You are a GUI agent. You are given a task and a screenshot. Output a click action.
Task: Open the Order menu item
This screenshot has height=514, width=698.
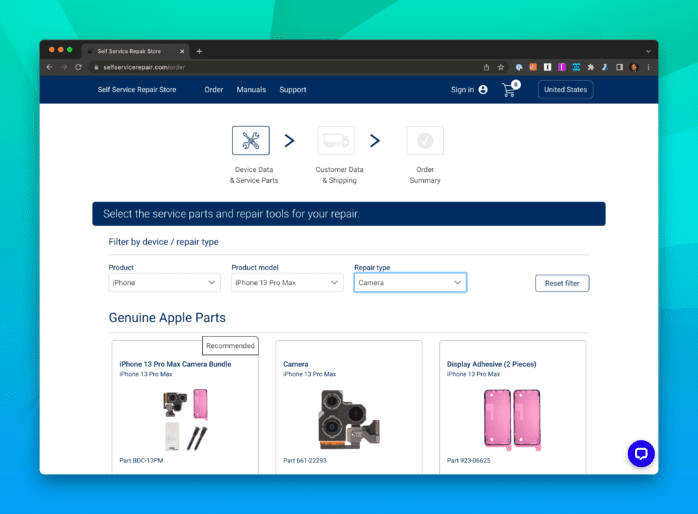(x=214, y=90)
